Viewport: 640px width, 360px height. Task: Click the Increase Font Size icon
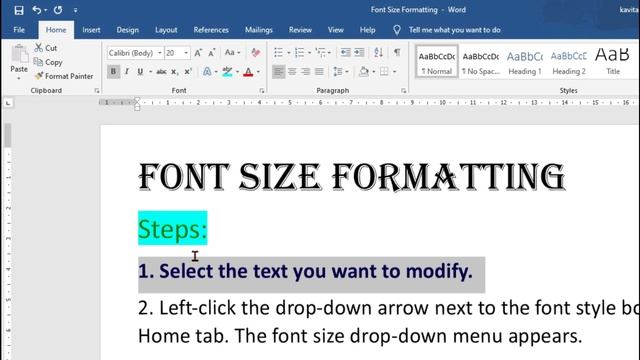click(198, 53)
